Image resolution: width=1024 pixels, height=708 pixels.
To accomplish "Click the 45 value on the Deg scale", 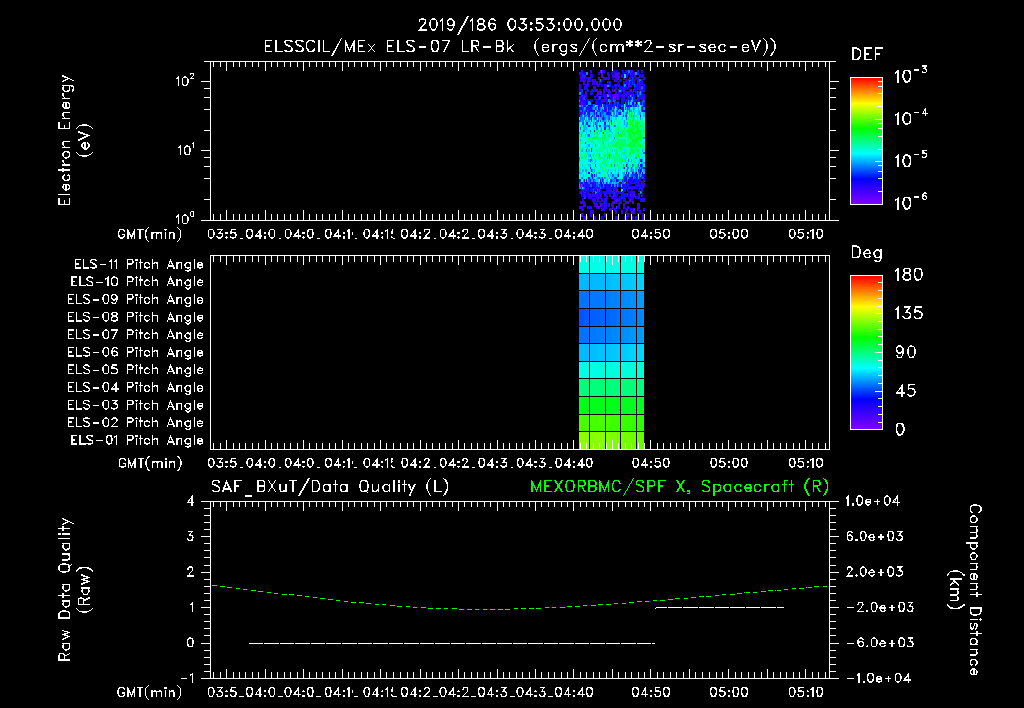I will [906, 391].
